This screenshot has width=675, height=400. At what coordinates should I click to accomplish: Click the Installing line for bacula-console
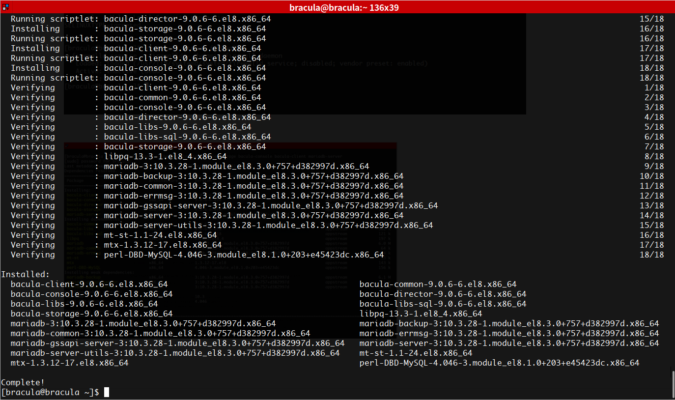338,68
